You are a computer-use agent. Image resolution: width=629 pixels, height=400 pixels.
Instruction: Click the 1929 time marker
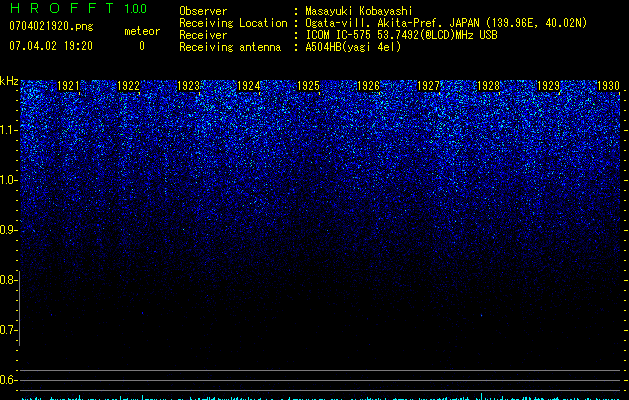point(548,86)
